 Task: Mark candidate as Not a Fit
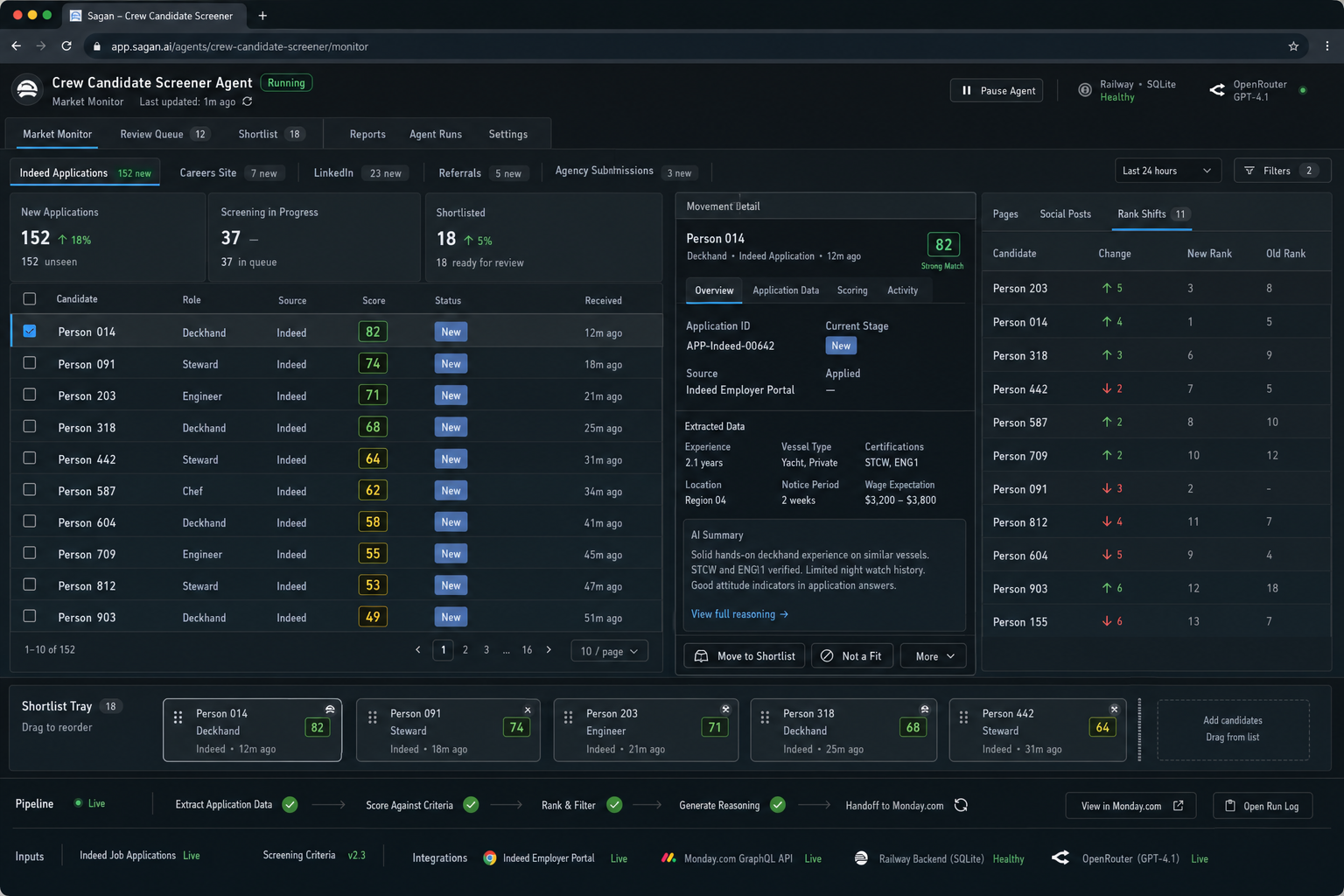click(x=851, y=656)
